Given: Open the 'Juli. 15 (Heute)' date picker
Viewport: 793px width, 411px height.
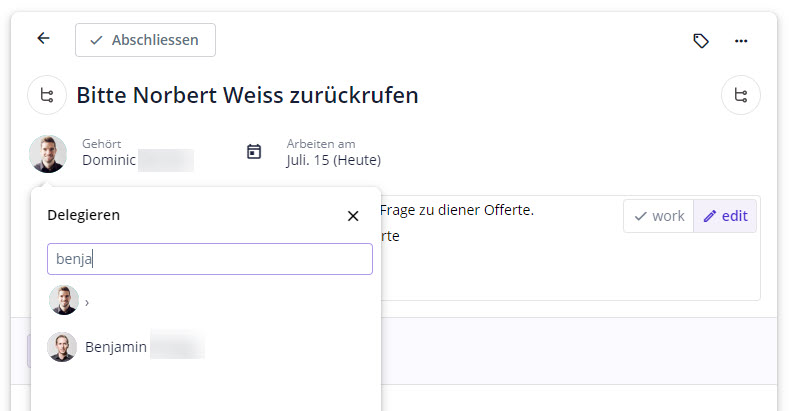Looking at the screenshot, I should (x=333, y=160).
